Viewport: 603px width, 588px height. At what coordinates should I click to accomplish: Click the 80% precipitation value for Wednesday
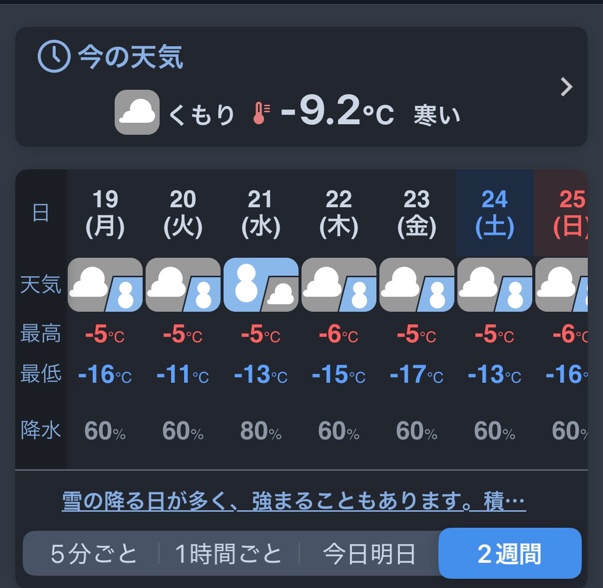pos(260,431)
